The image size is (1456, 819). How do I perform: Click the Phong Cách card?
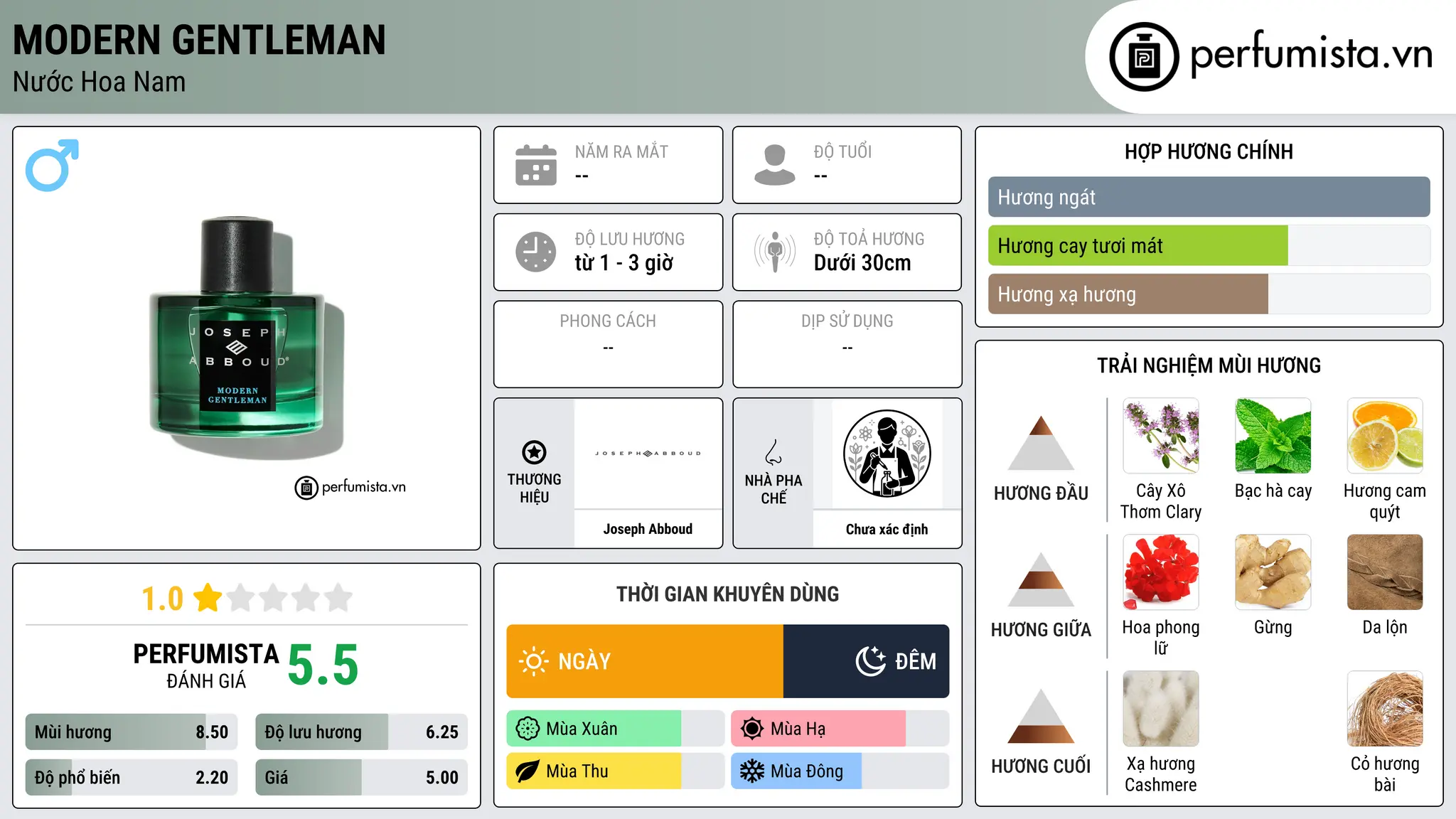[608, 344]
